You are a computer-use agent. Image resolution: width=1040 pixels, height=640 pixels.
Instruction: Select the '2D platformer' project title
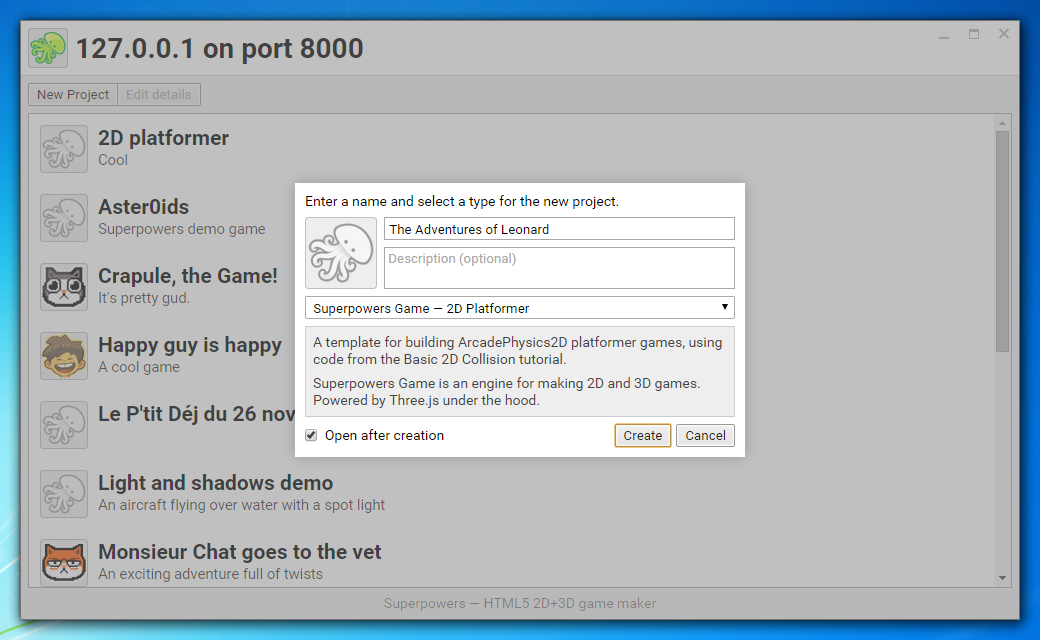[163, 138]
